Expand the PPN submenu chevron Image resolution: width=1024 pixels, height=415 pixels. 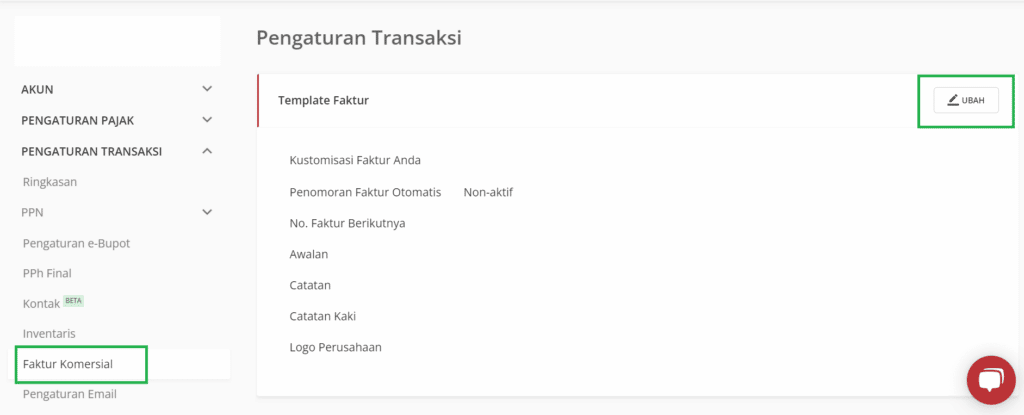tap(207, 212)
